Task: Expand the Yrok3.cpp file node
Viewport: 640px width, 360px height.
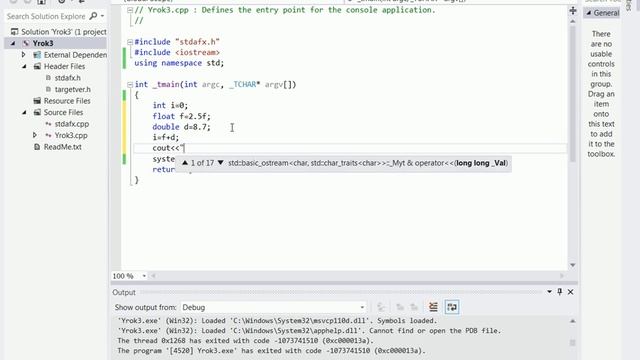Action: tap(35, 135)
